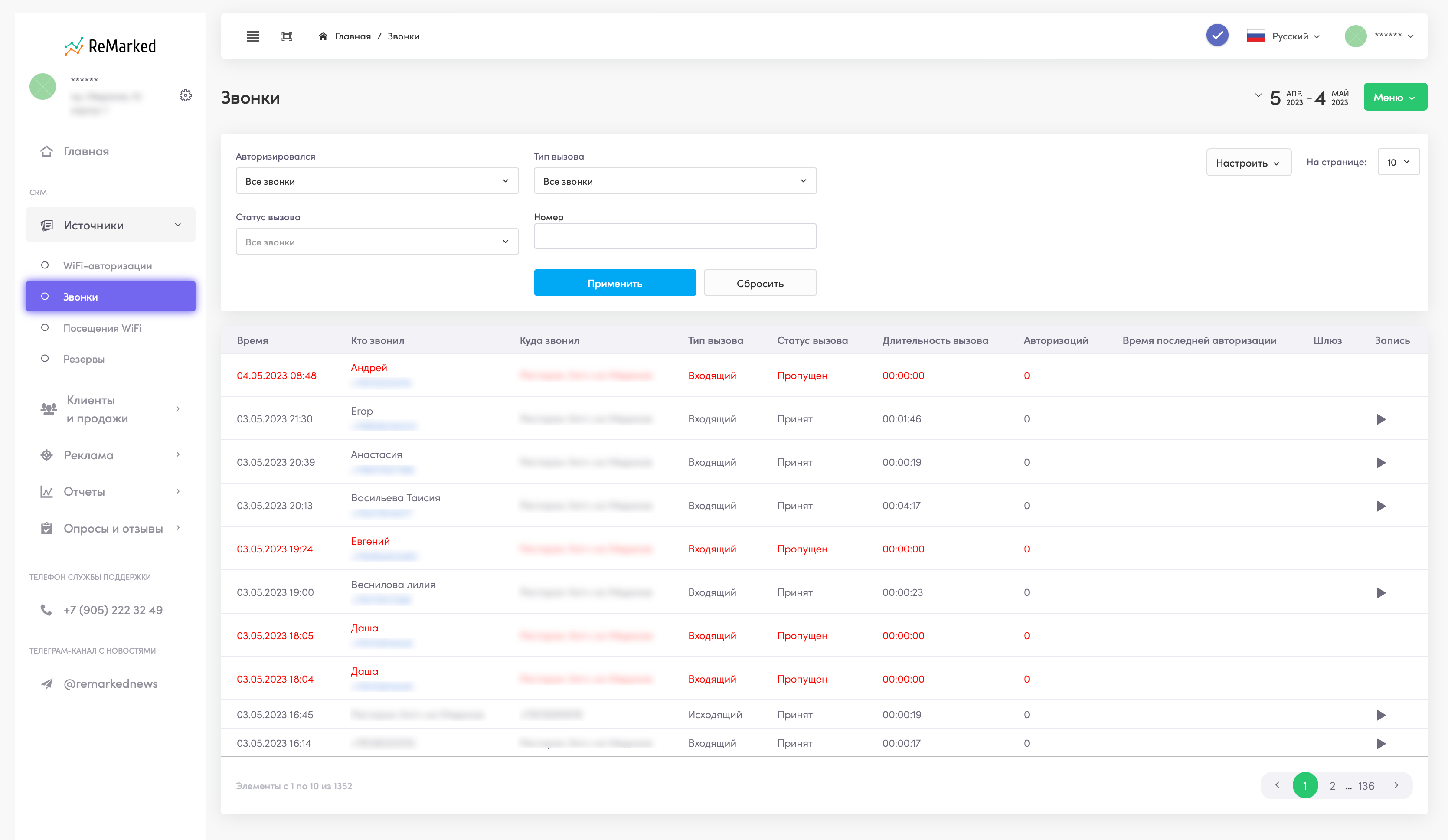1448x840 pixels.
Task: Click the blue checkmark status icon
Action: click(1217, 36)
